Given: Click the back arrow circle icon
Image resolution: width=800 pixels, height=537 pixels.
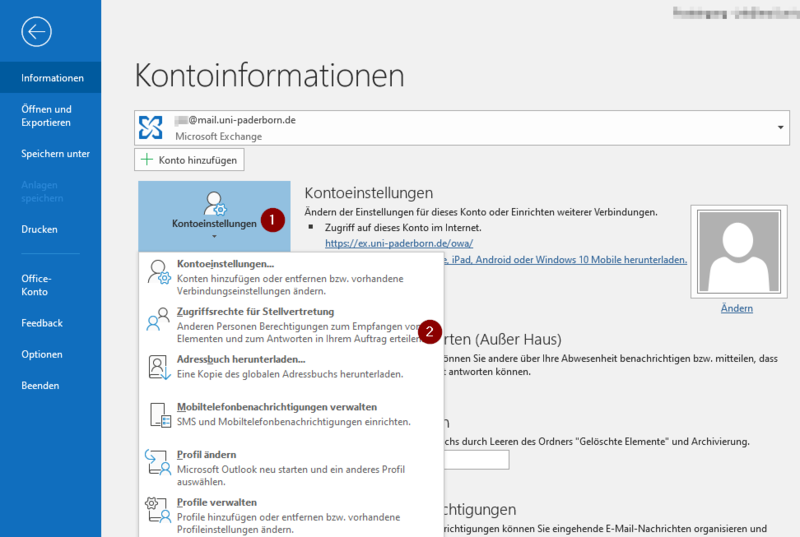Looking at the screenshot, I should point(36,32).
